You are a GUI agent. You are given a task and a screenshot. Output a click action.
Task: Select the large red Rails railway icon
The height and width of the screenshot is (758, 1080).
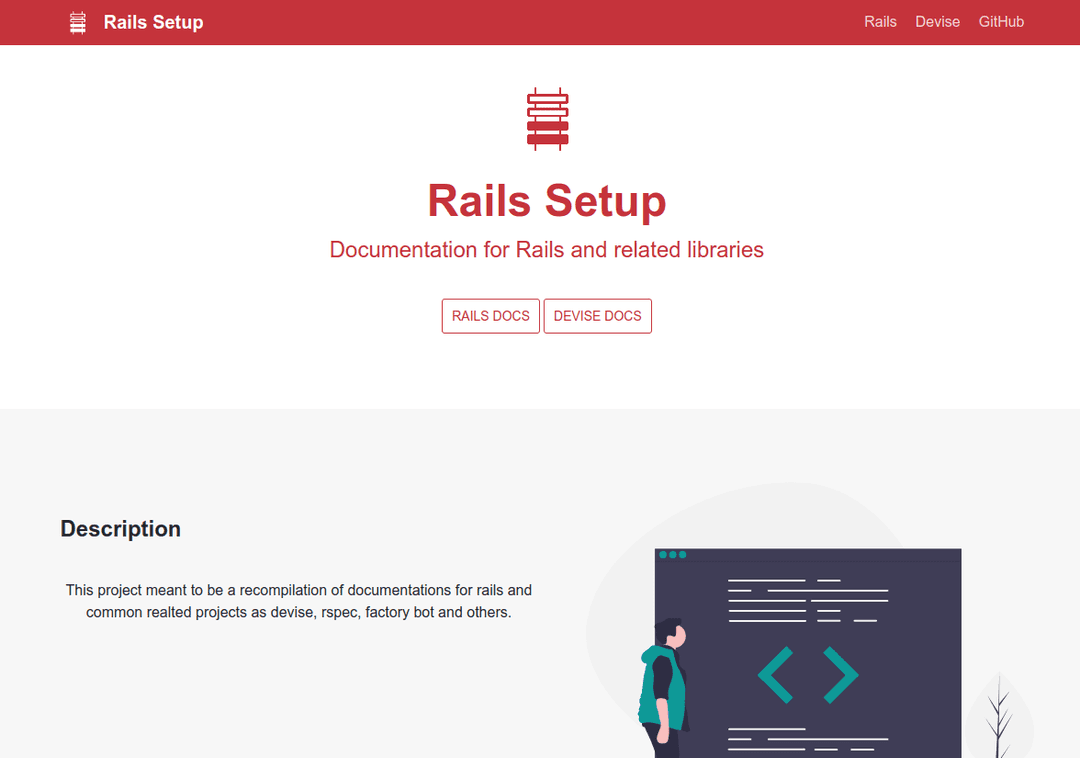[546, 117]
